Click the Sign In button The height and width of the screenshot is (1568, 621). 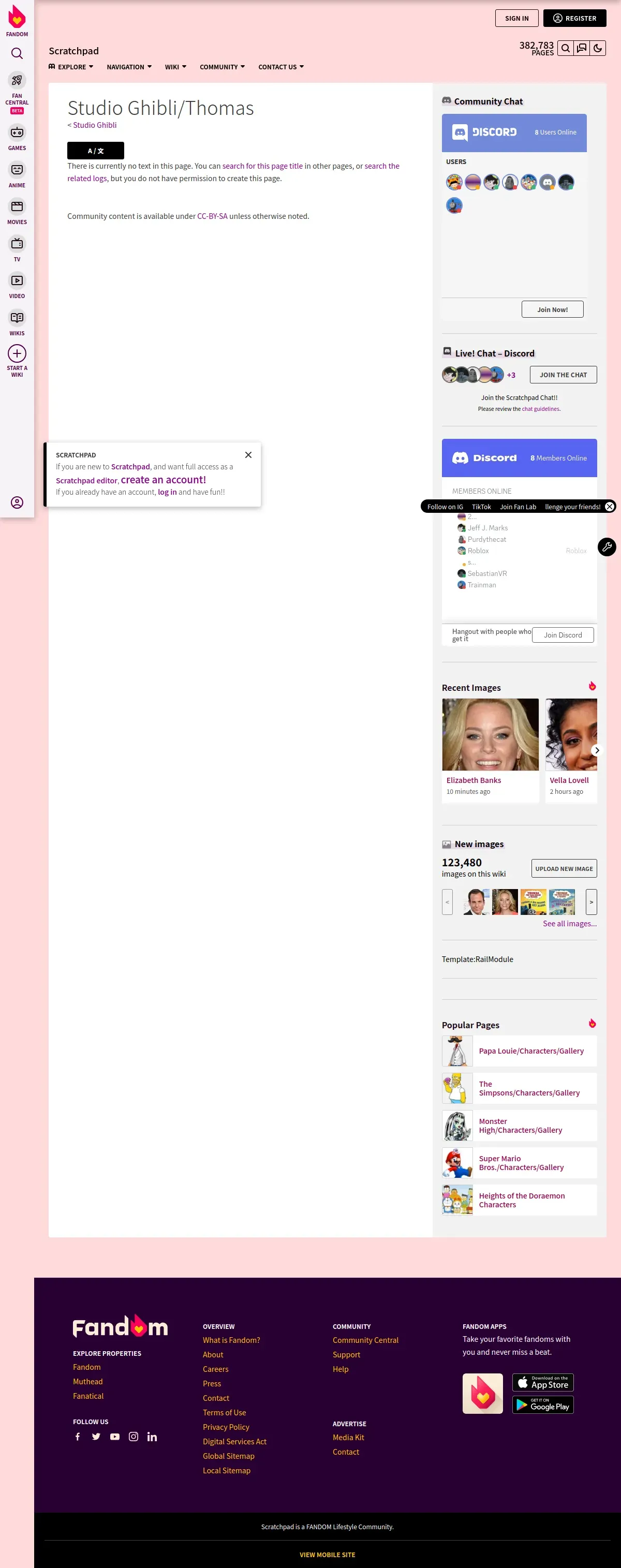coord(517,18)
